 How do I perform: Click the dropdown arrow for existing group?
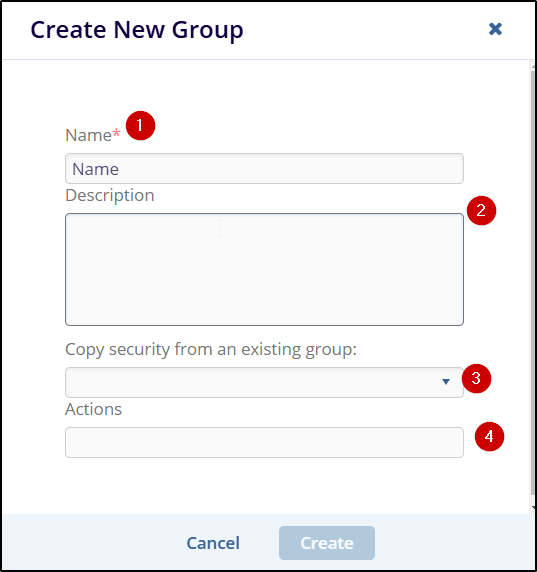[445, 382]
